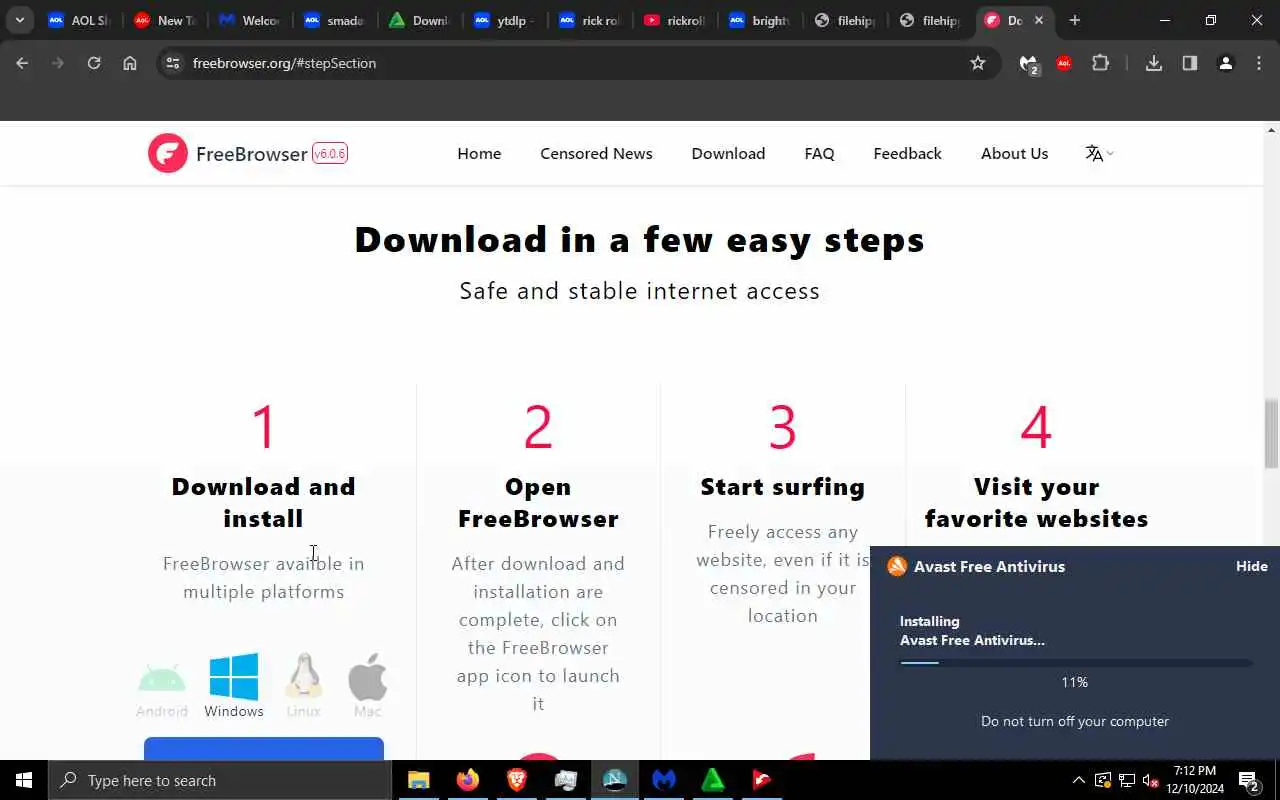Open the browser home page
Viewport: 1280px width, 800px height.
130,63
